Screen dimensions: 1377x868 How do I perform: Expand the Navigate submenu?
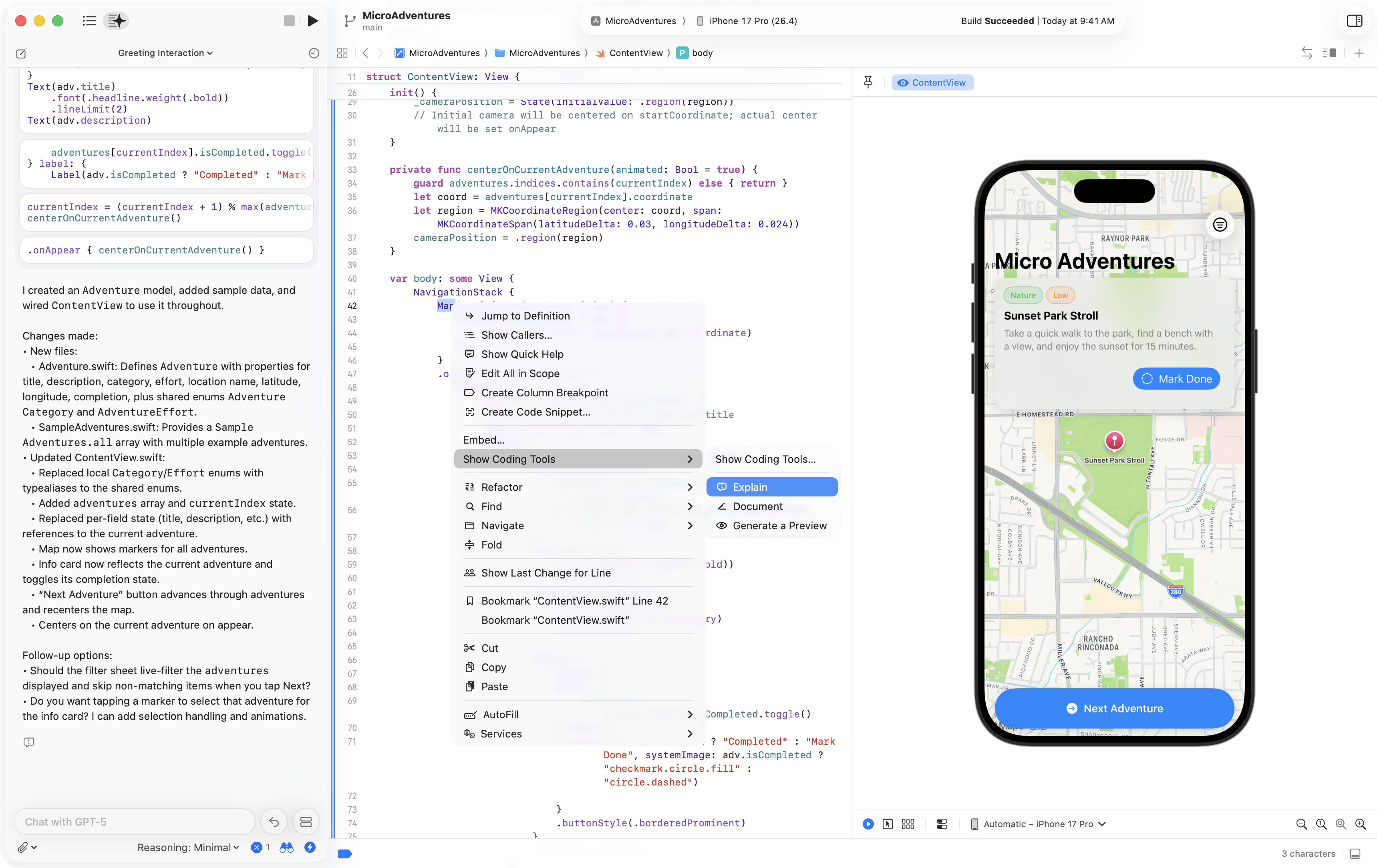pyautogui.click(x=578, y=526)
